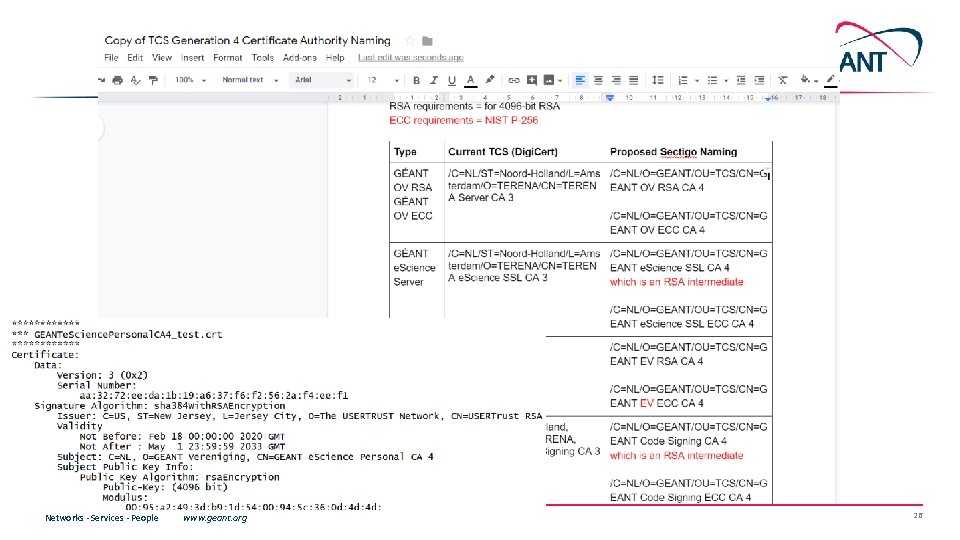Click the right indent marker on ruler

point(768,98)
